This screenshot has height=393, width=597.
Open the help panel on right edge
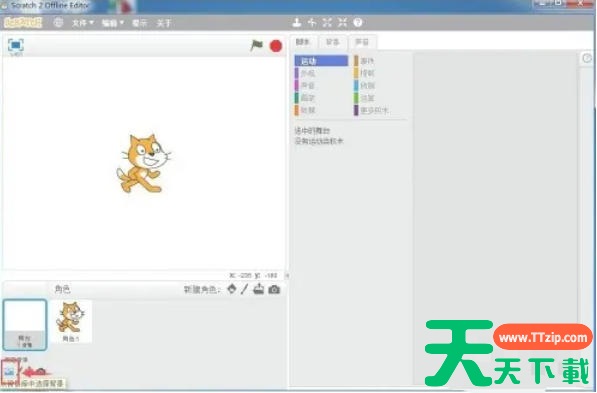[587, 58]
